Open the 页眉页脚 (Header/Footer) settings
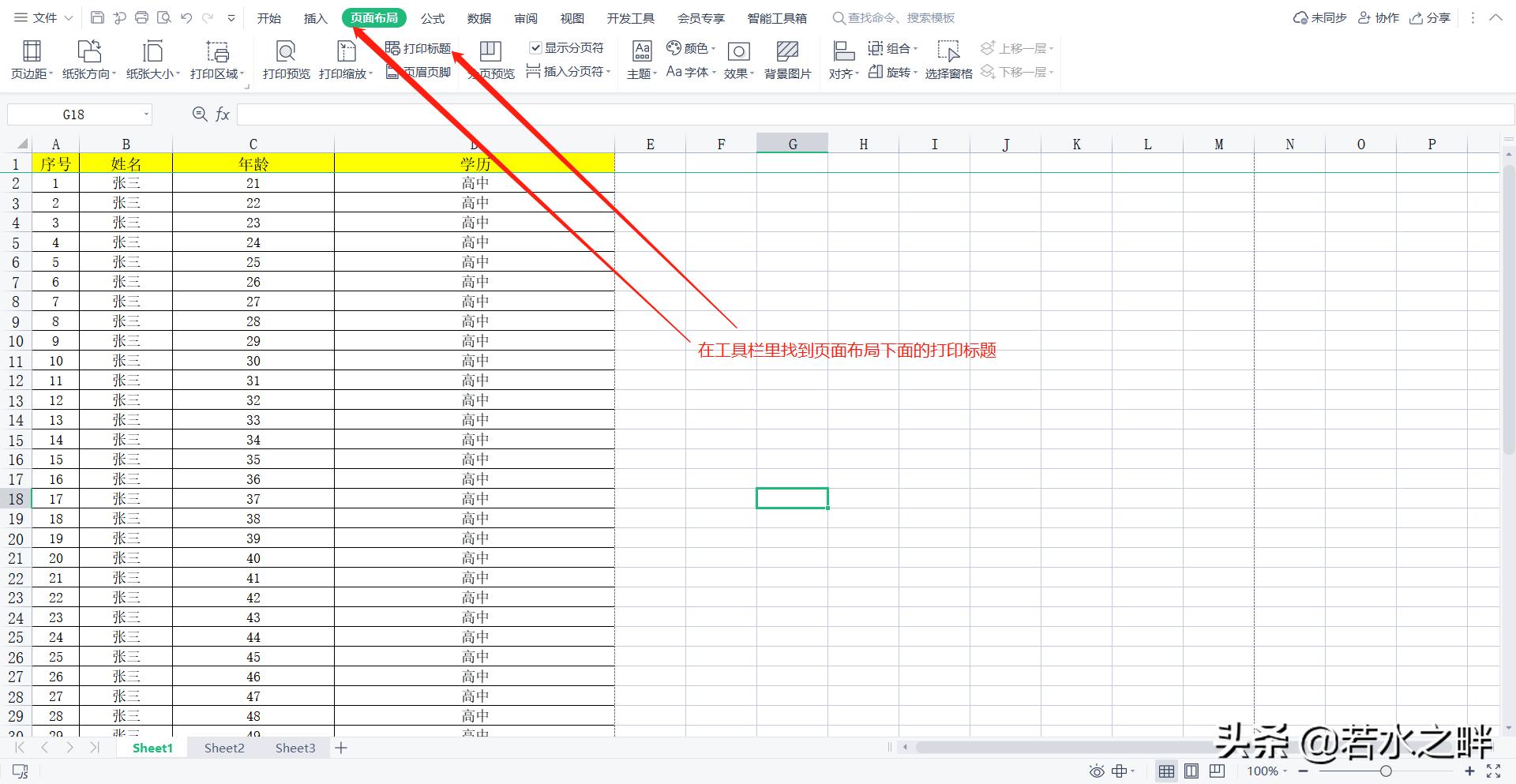The height and width of the screenshot is (784, 1516). (x=418, y=72)
